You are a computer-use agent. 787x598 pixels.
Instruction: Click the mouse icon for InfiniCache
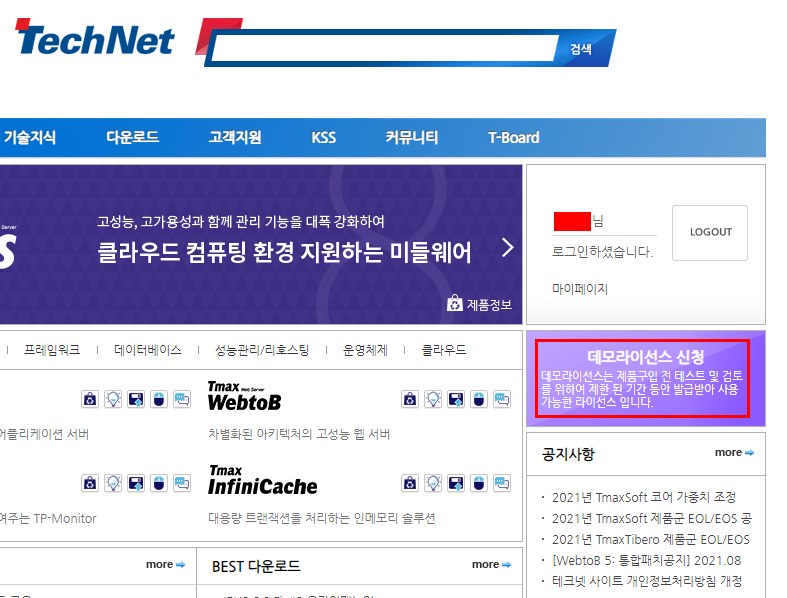(x=479, y=483)
